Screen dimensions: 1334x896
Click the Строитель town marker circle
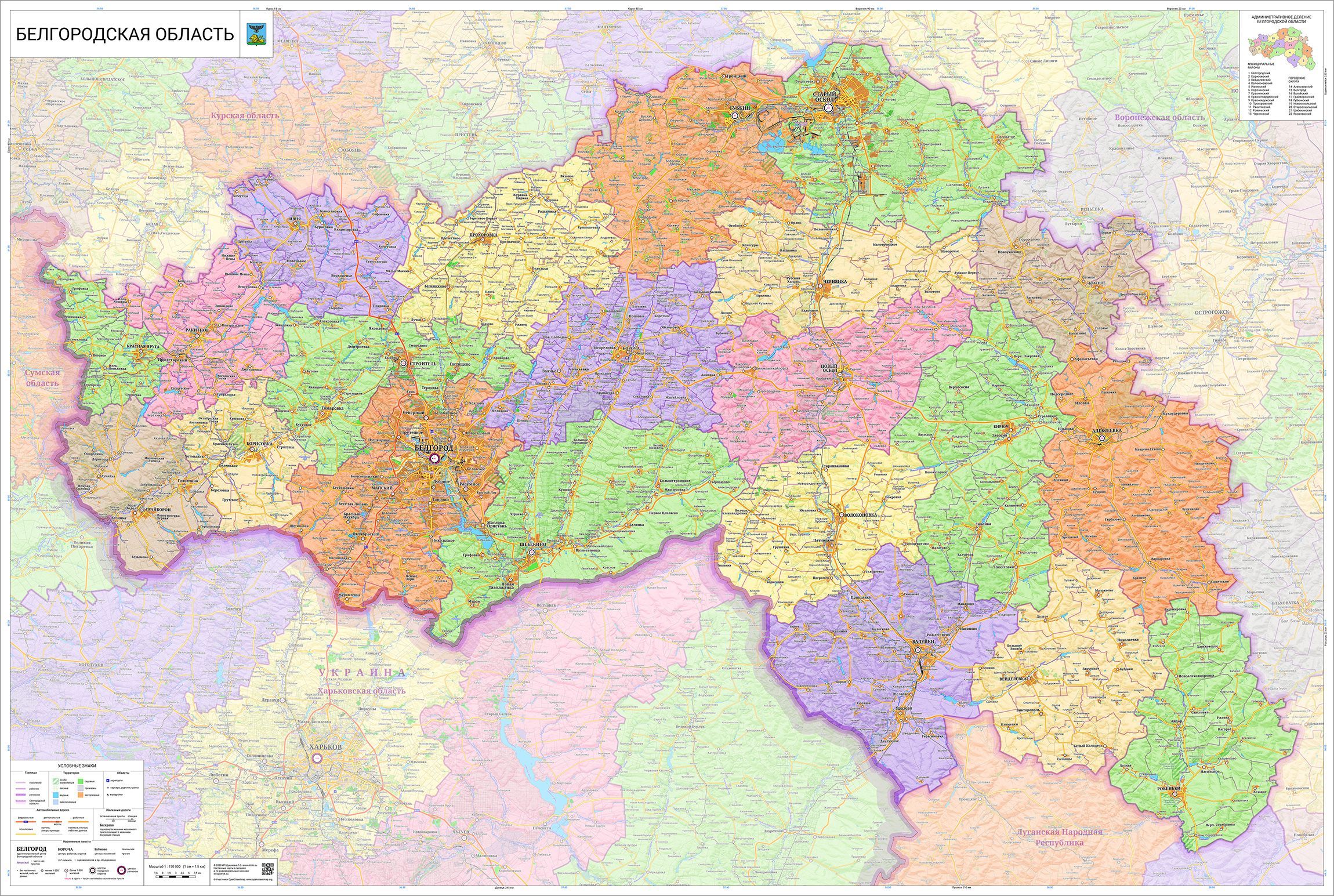[404, 362]
